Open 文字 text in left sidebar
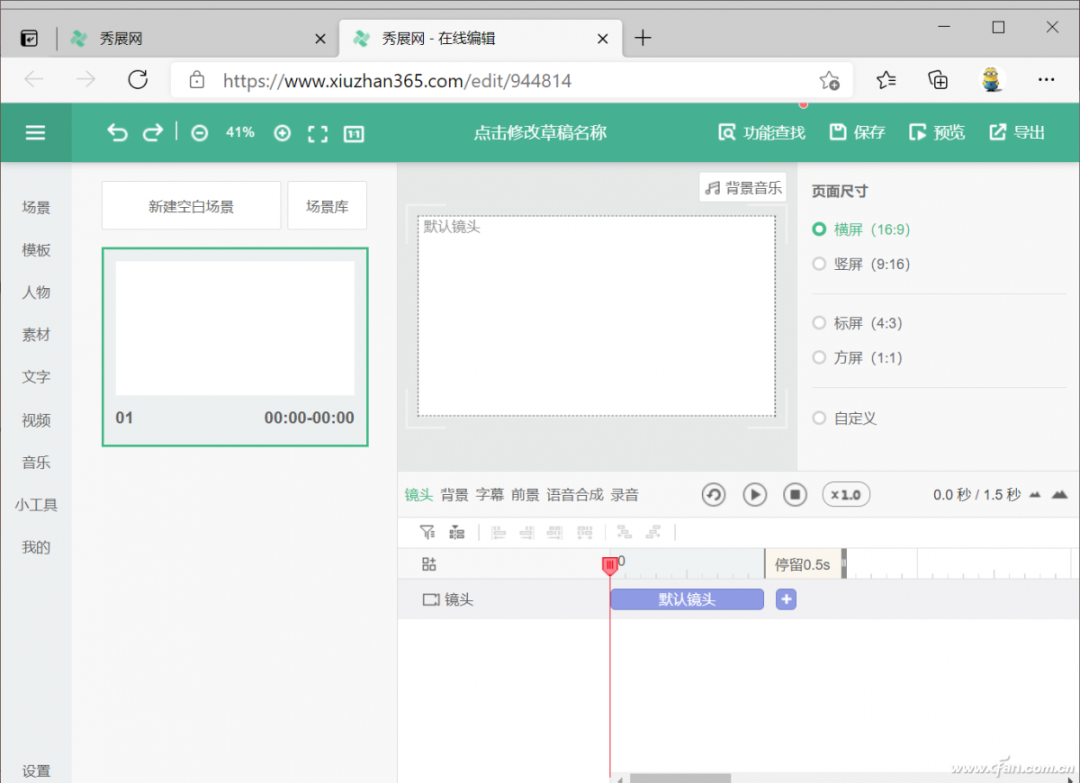1080x783 pixels. (x=36, y=377)
